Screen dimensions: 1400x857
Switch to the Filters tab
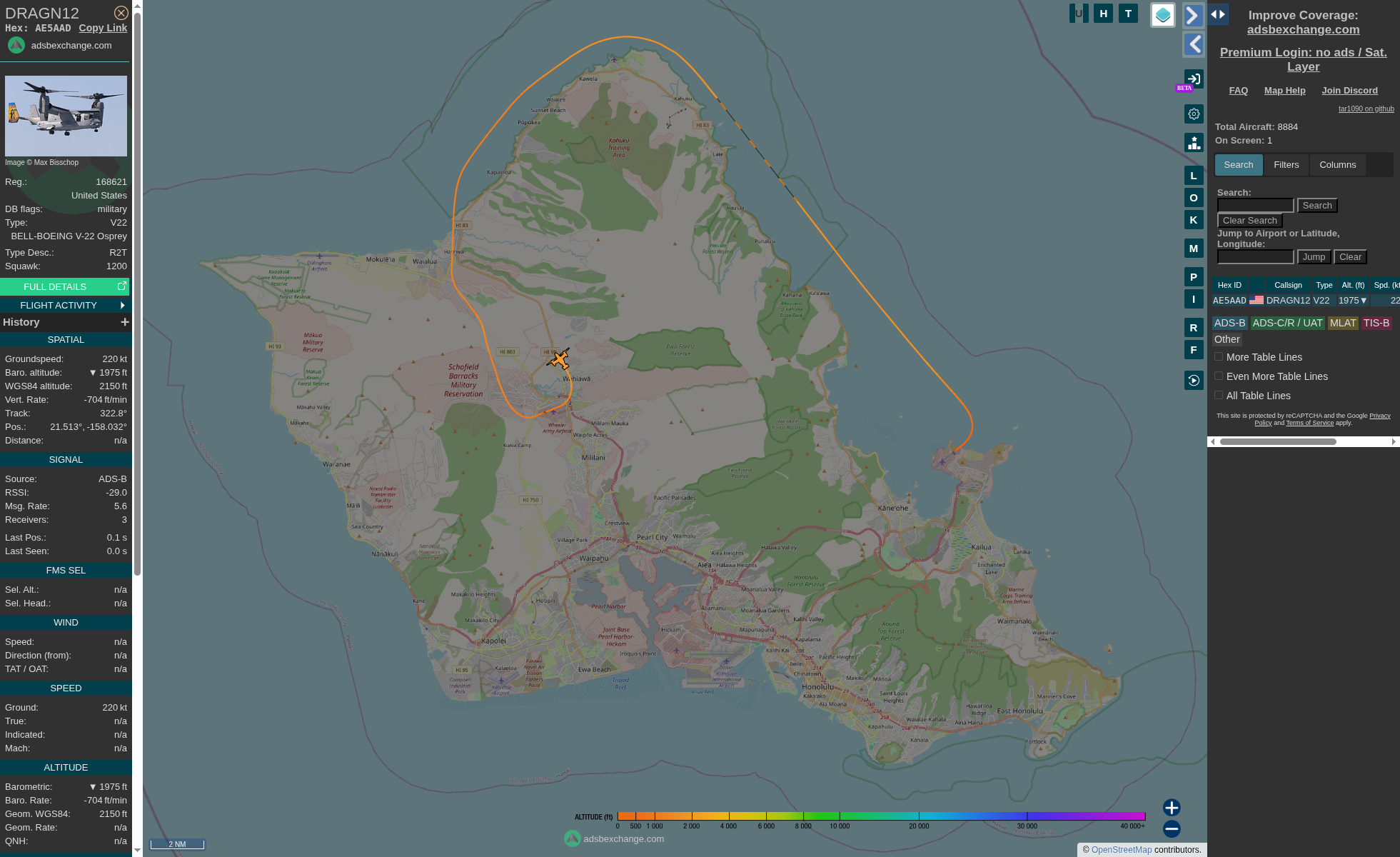(1286, 165)
